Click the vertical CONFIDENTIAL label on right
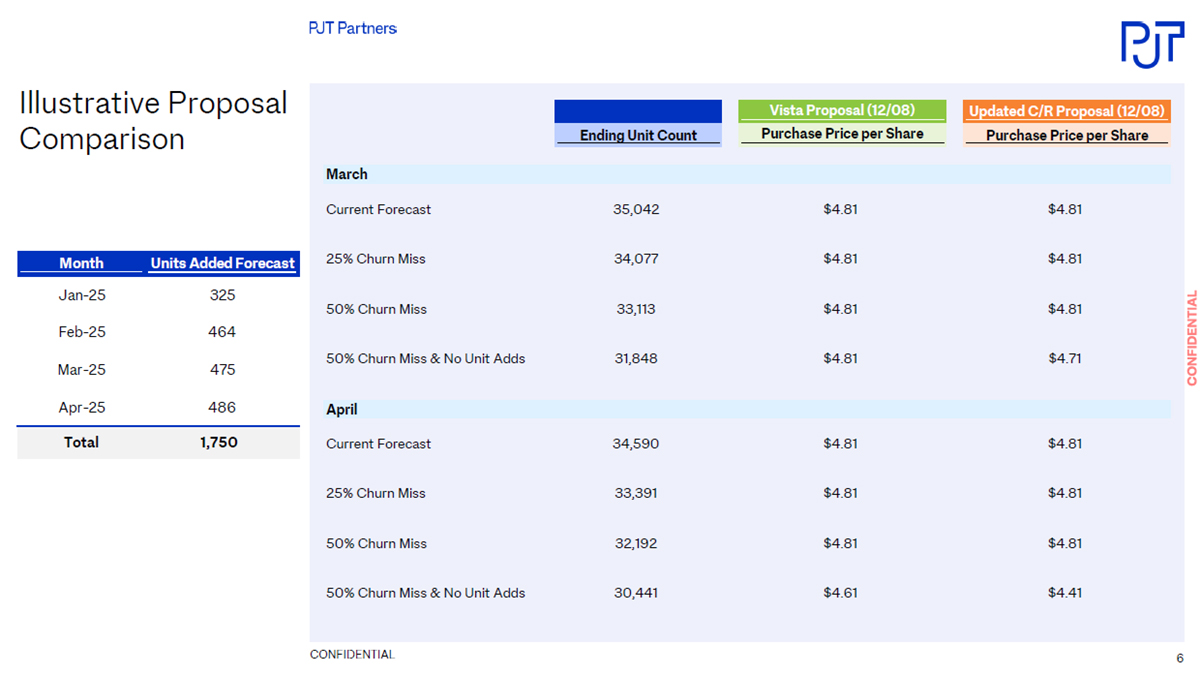The image size is (1200, 675). (1191, 337)
